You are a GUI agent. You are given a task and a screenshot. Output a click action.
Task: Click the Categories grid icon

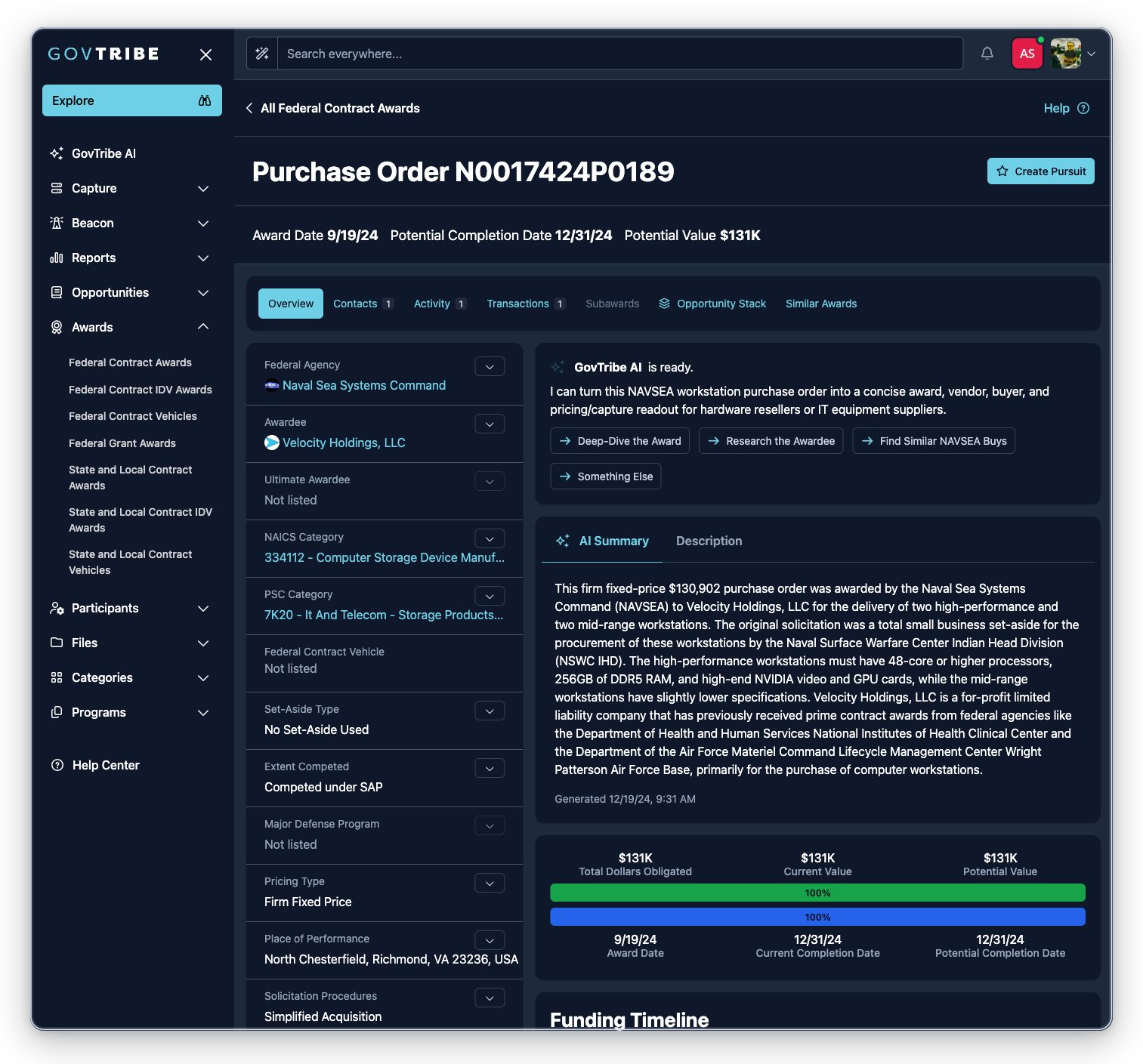tap(57, 677)
